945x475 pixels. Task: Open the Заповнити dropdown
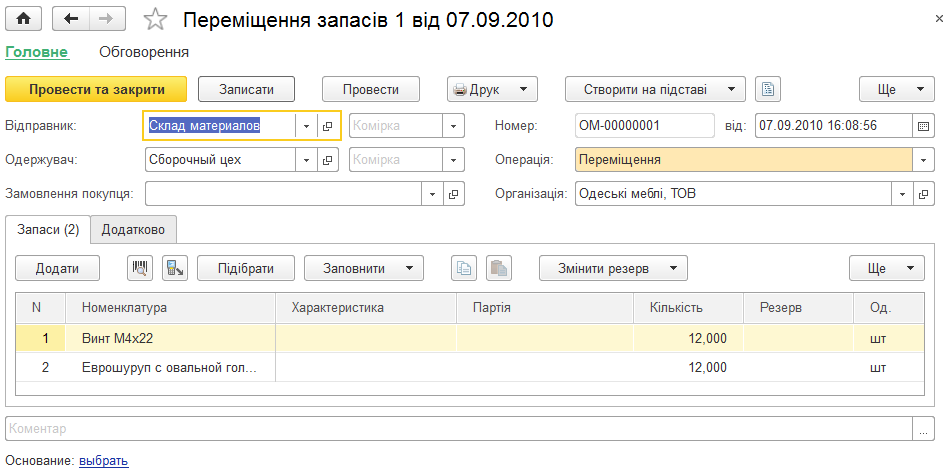pos(364,268)
